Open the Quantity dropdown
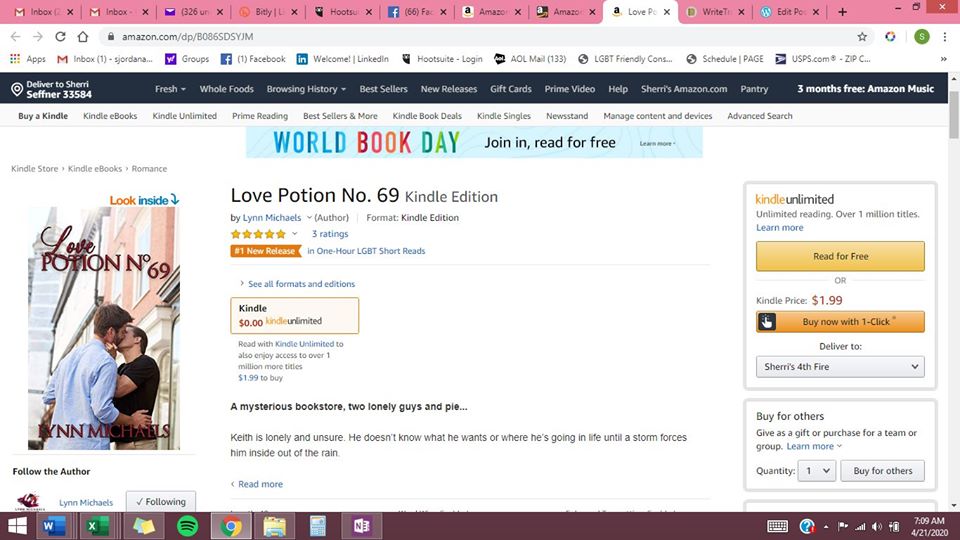The image size is (960, 540). 816,471
